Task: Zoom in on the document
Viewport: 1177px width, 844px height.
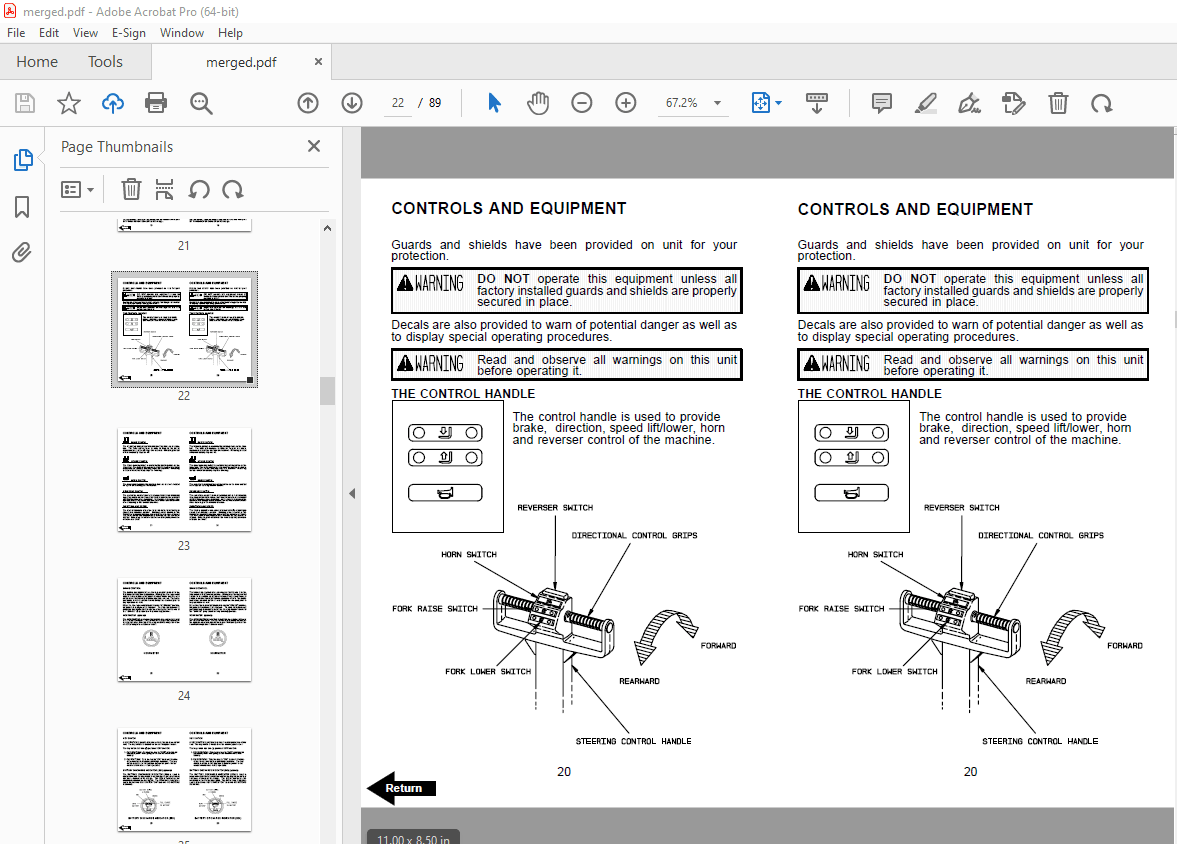Action: click(x=624, y=102)
